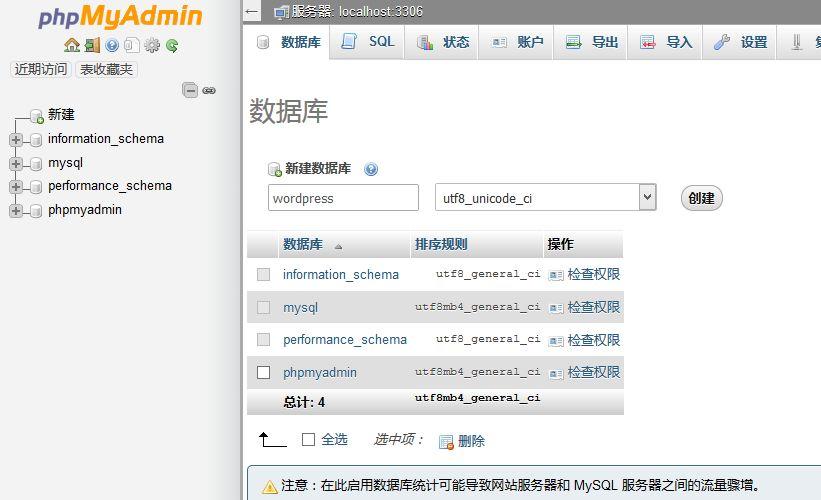Open the 账户 tab
Screen dimensions: 821x500
(x=516, y=42)
